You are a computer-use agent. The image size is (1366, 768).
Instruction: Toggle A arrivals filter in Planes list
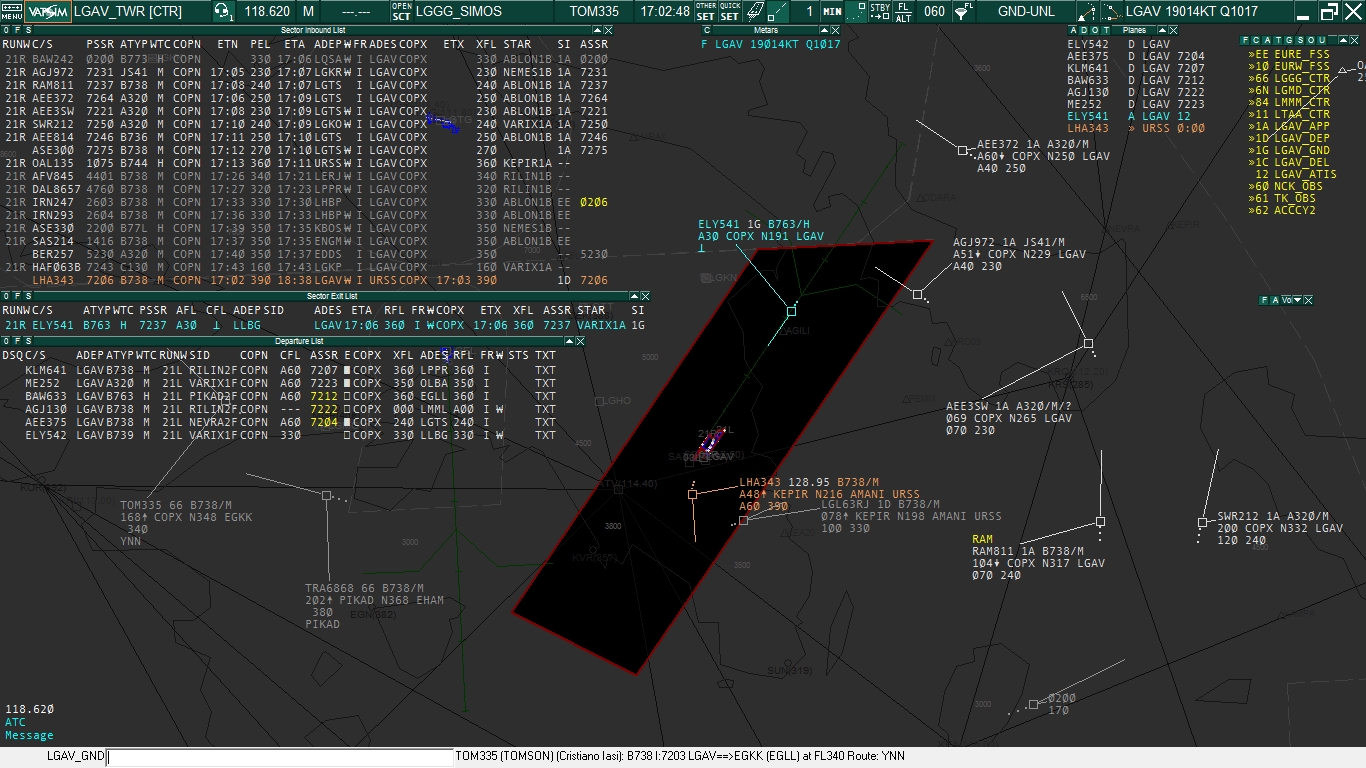point(1073,31)
